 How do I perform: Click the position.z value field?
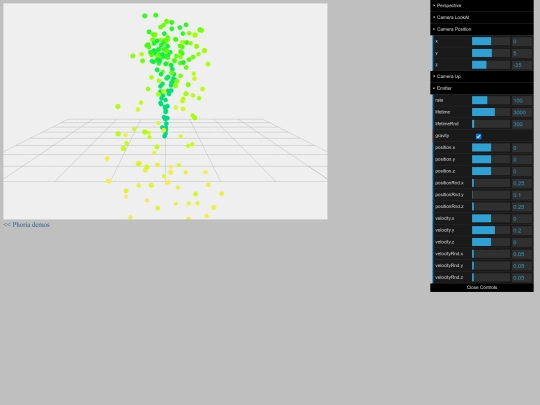[x=522, y=171]
